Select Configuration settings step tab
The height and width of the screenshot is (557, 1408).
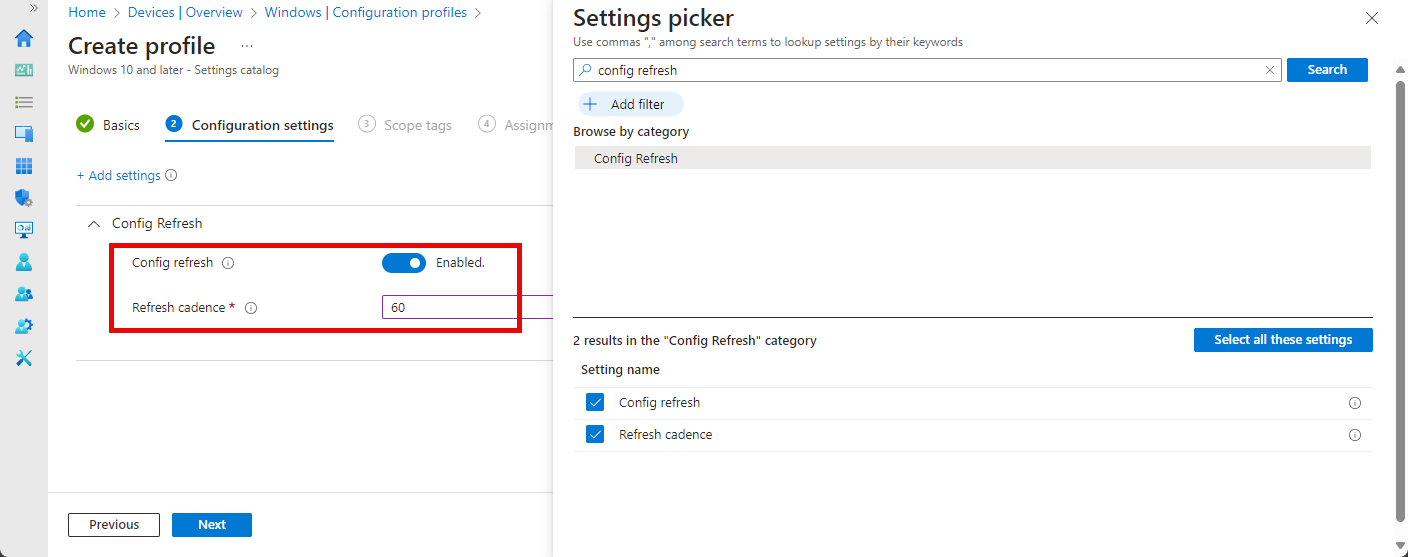250,125
